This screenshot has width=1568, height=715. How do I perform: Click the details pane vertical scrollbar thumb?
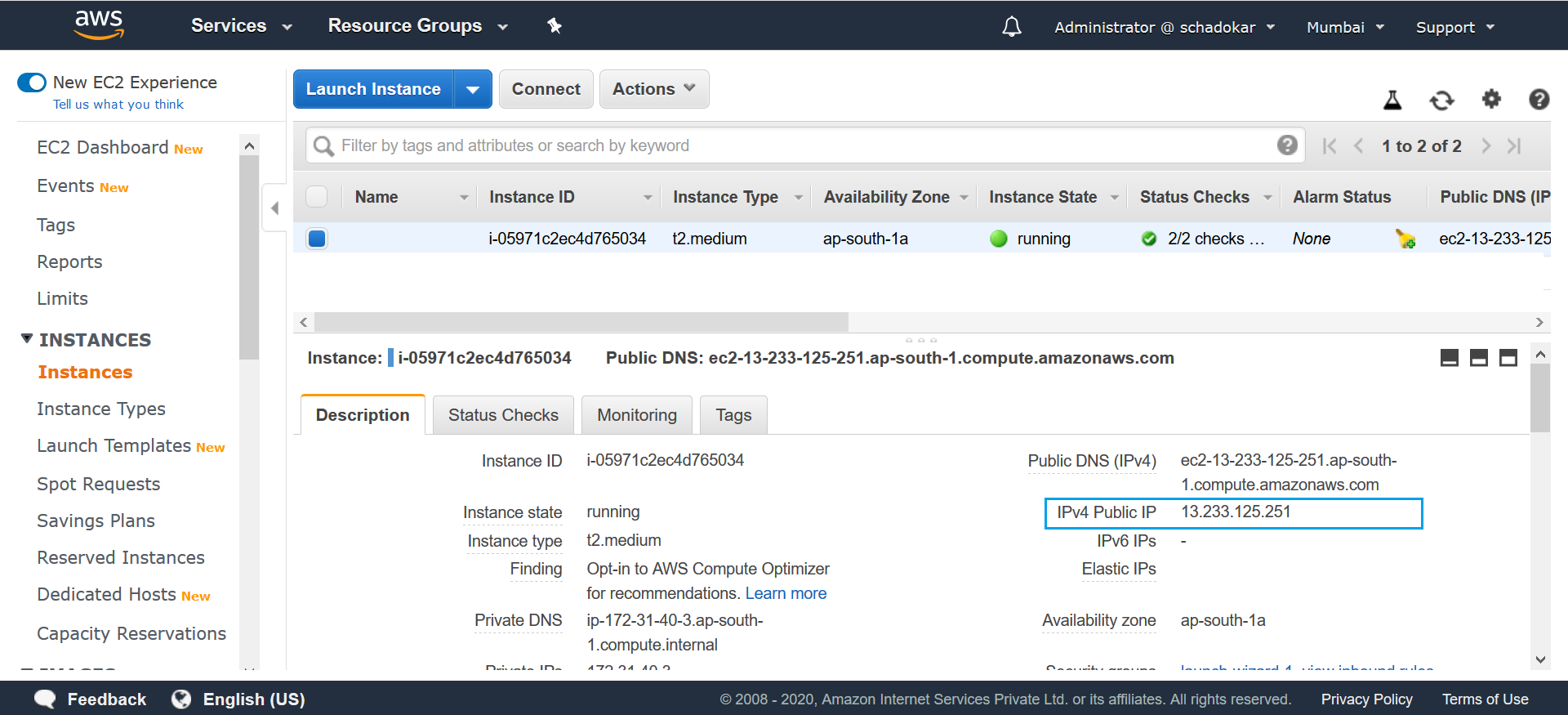pyautogui.click(x=1540, y=398)
